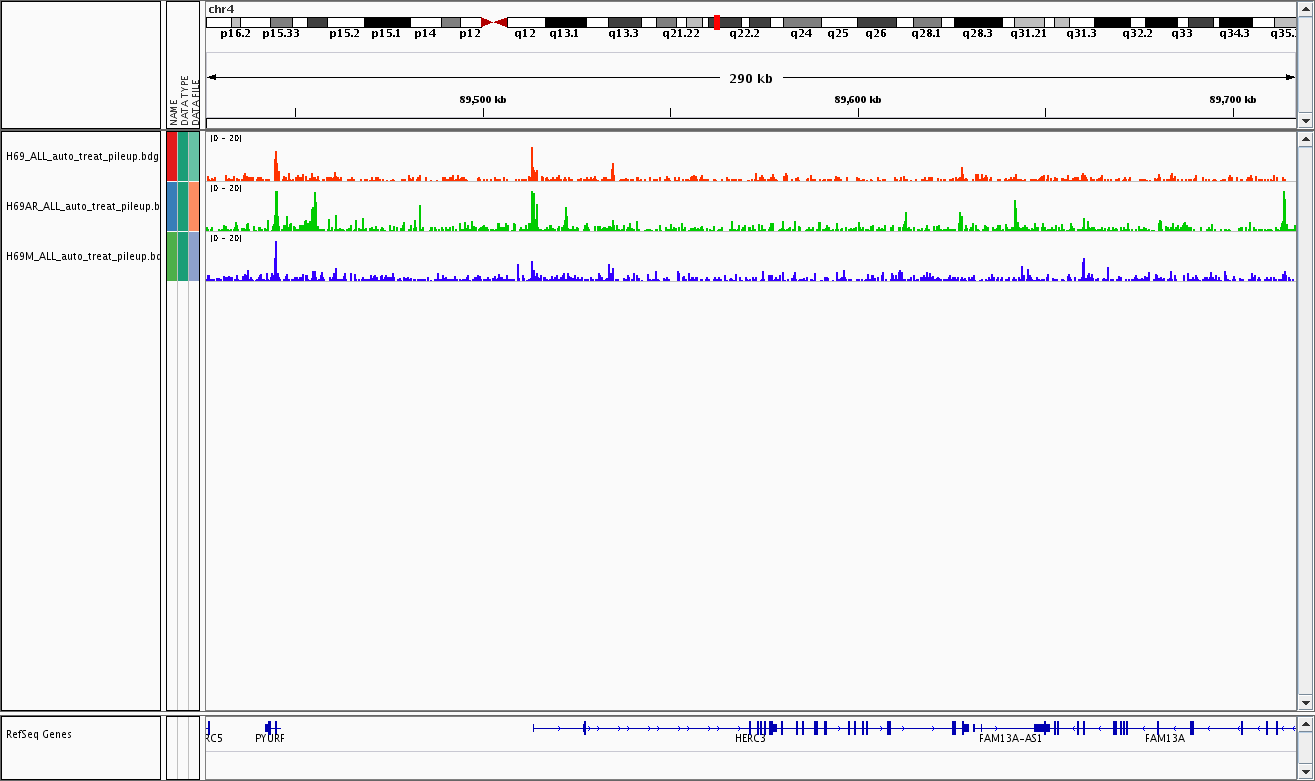Select the H69_ALL_auto_treat_pileup.bdg track name

(82, 156)
